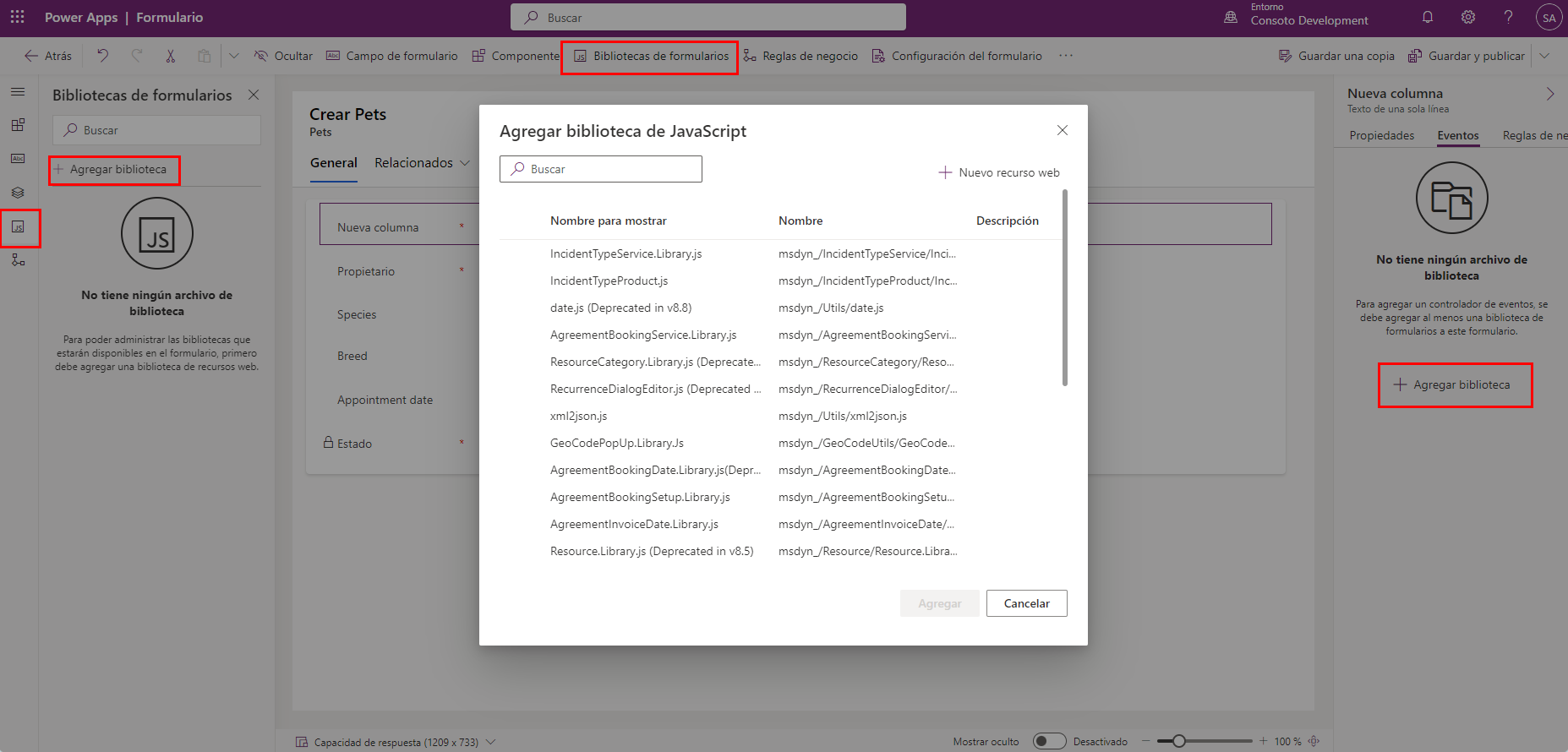Click Ocultar in the toolbar
Image resolution: width=1568 pixels, height=752 pixels.
[x=283, y=56]
